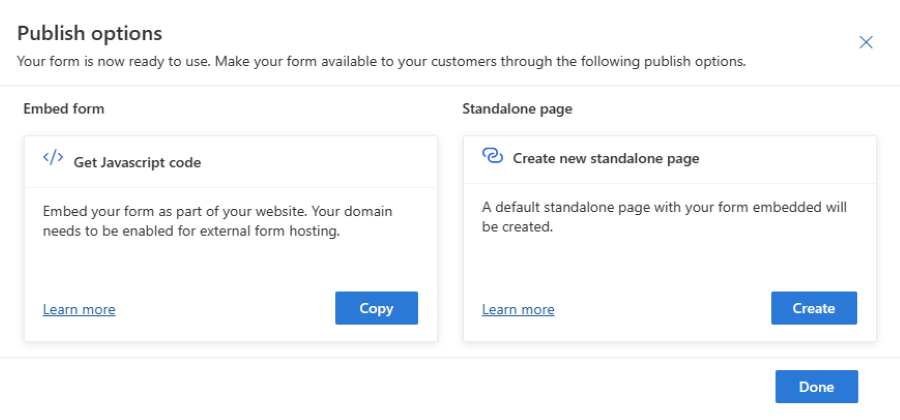The height and width of the screenshot is (420, 900).
Task: Select the 'Create new standalone page' title
Action: click(x=606, y=158)
